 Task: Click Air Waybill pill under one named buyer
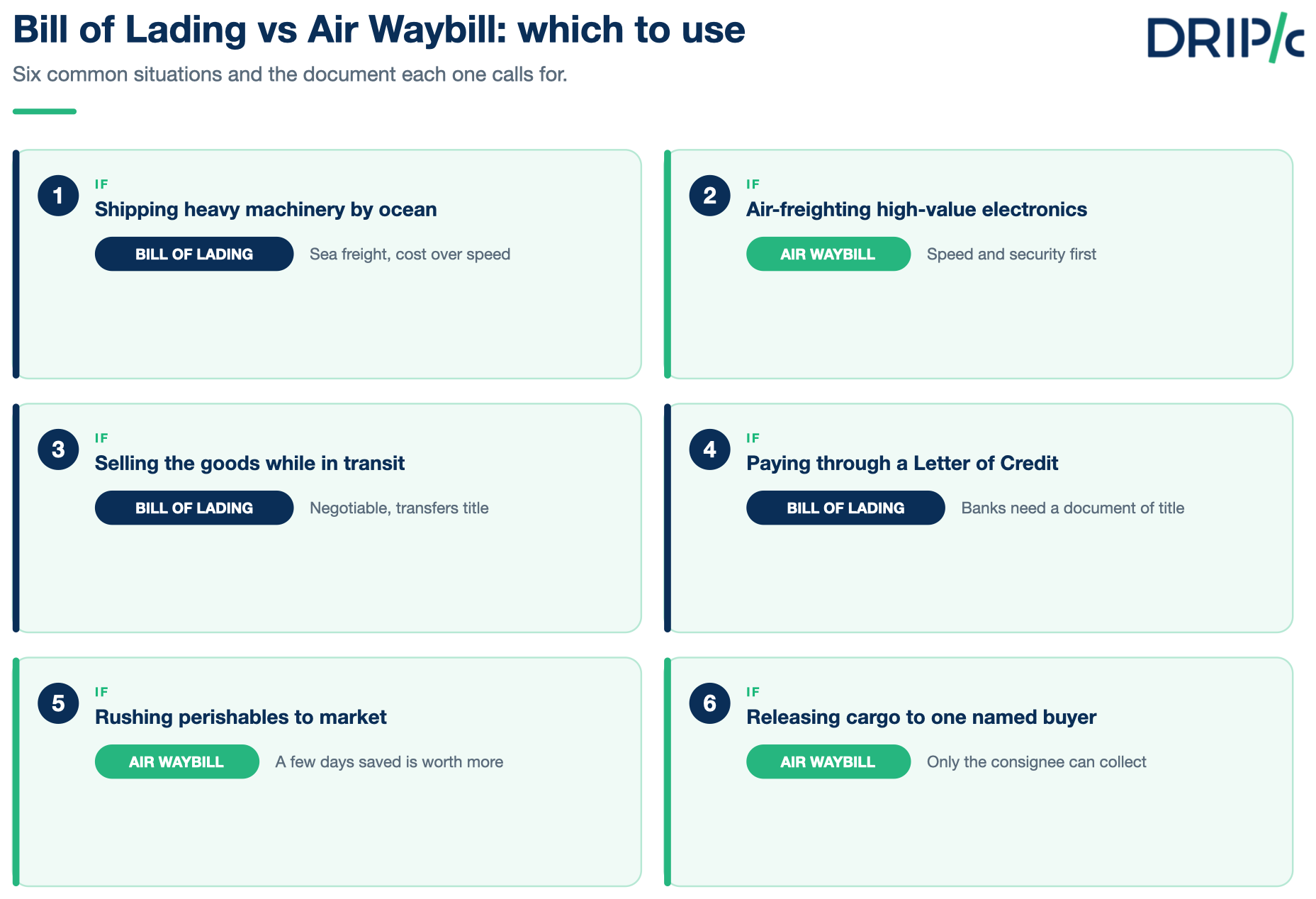pyautogui.click(x=828, y=761)
